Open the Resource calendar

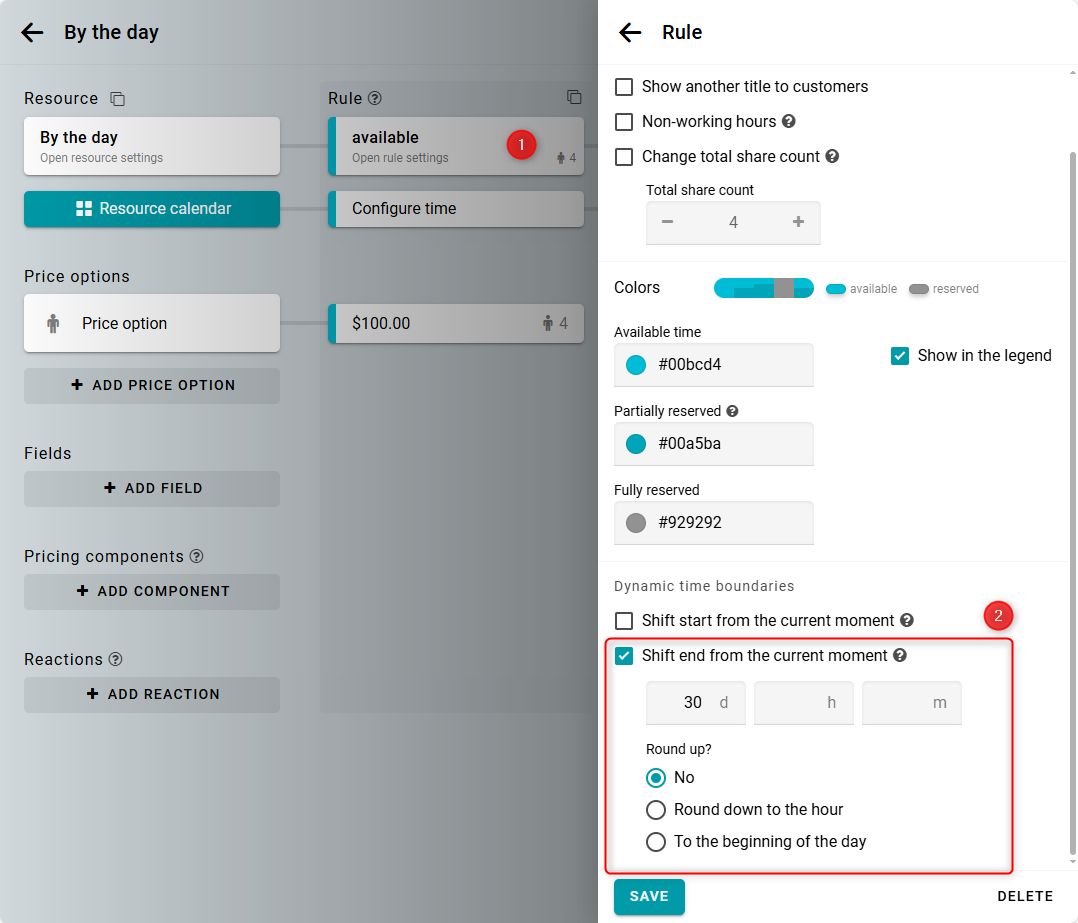pyautogui.click(x=152, y=209)
